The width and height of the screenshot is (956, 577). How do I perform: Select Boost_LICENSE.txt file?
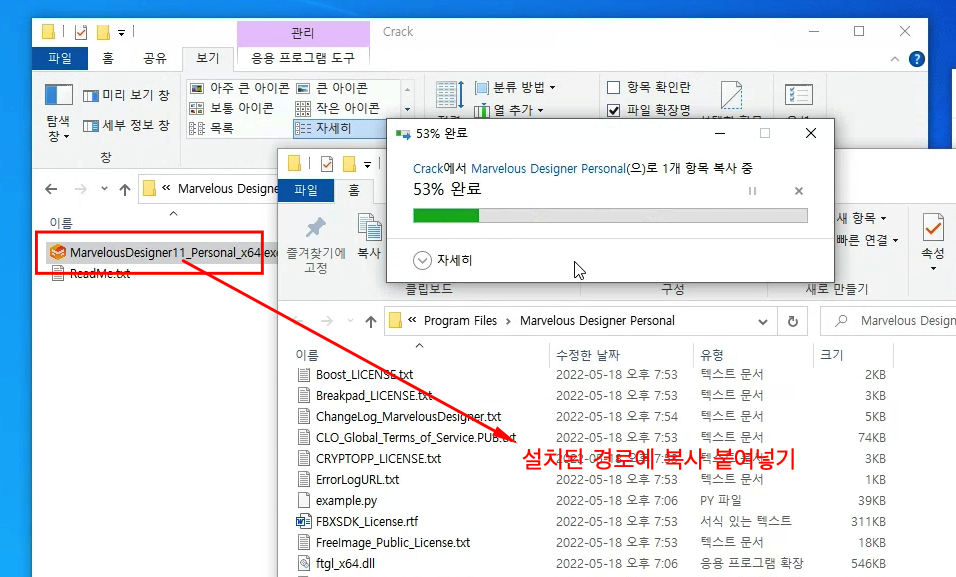[x=364, y=375]
